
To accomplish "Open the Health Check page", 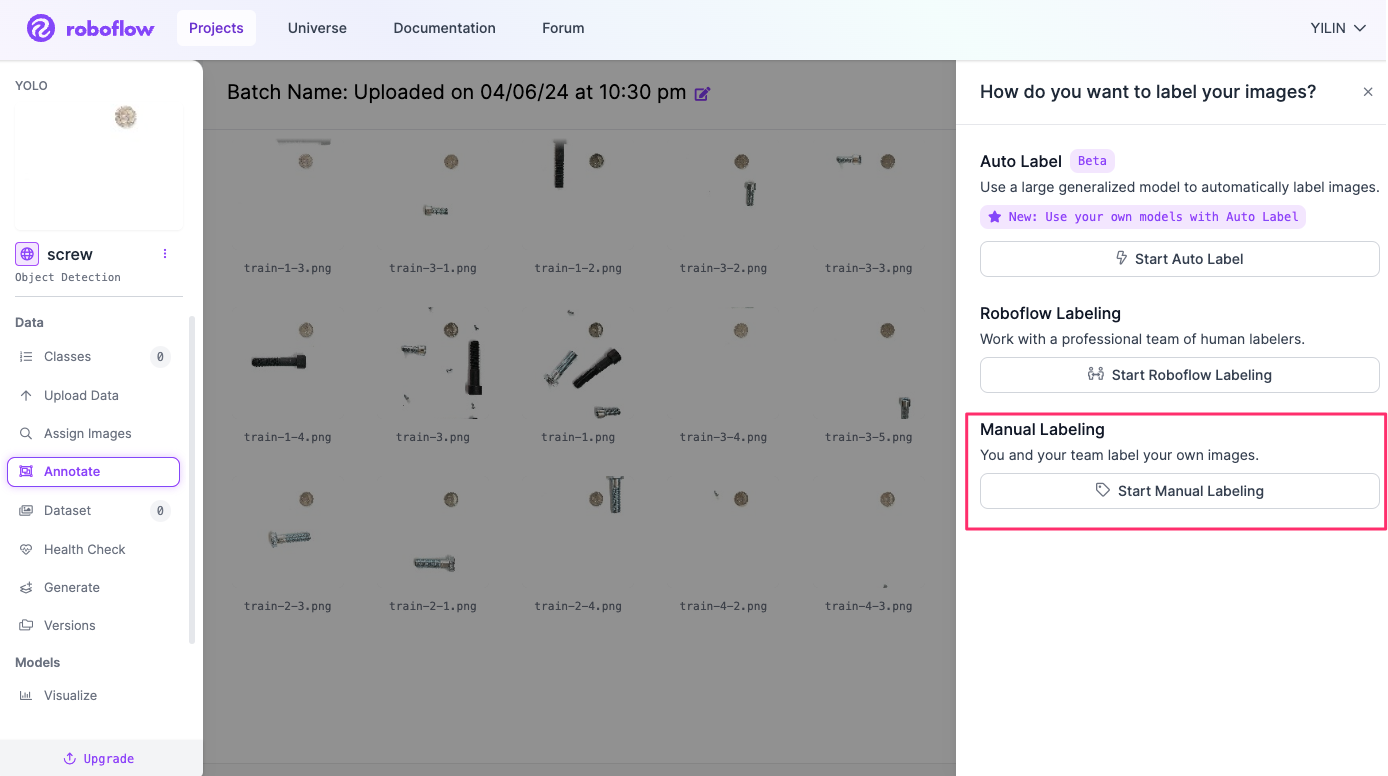I will click(84, 550).
